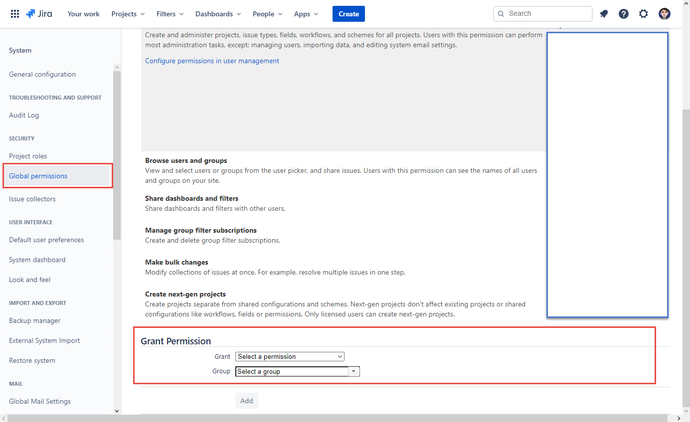Click horizontal scrollbar right arrow

click(x=678, y=418)
